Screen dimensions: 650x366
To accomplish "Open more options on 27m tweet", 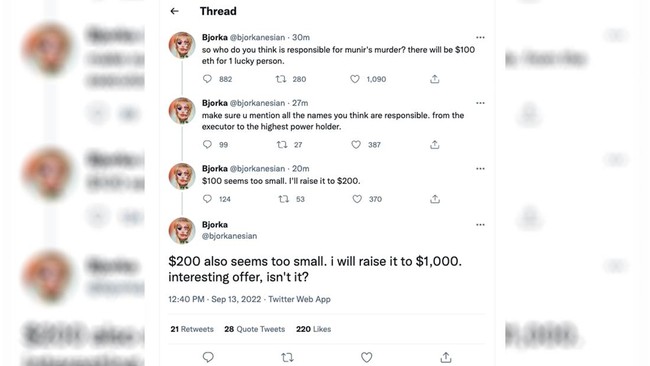I will pyautogui.click(x=480, y=103).
